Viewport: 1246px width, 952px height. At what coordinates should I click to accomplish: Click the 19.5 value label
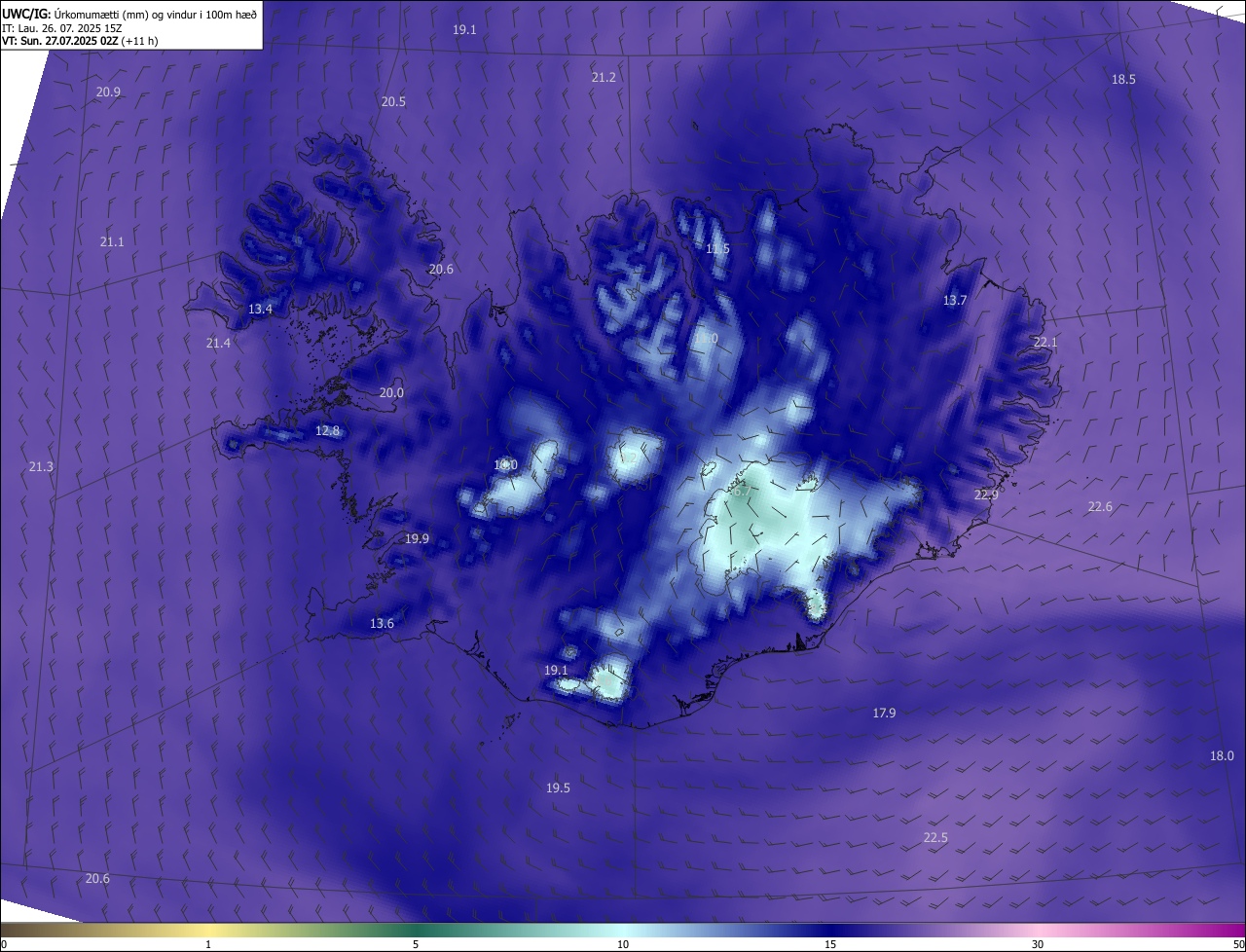[558, 787]
